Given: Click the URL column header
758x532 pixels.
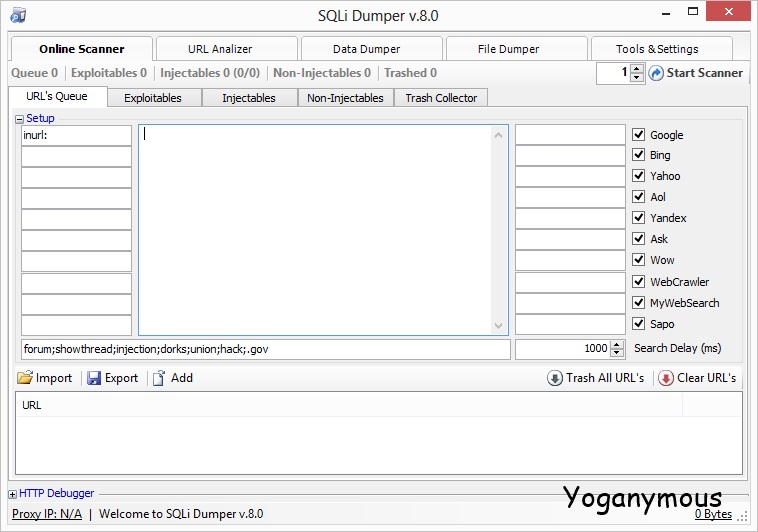Looking at the screenshot, I should tap(349, 405).
